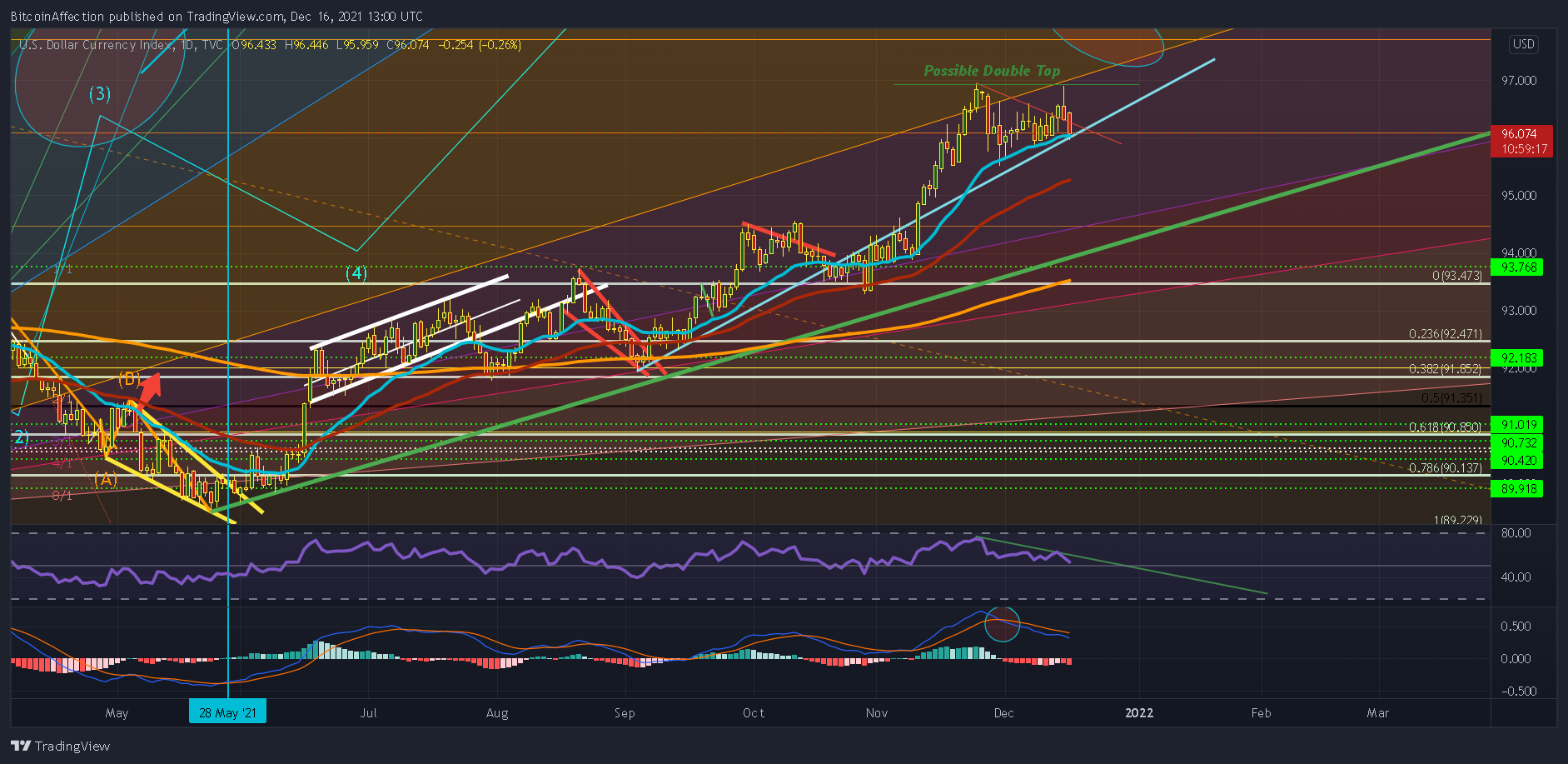Click the Jul label on the time axis
Screen dimensions: 1568x764
(368, 713)
